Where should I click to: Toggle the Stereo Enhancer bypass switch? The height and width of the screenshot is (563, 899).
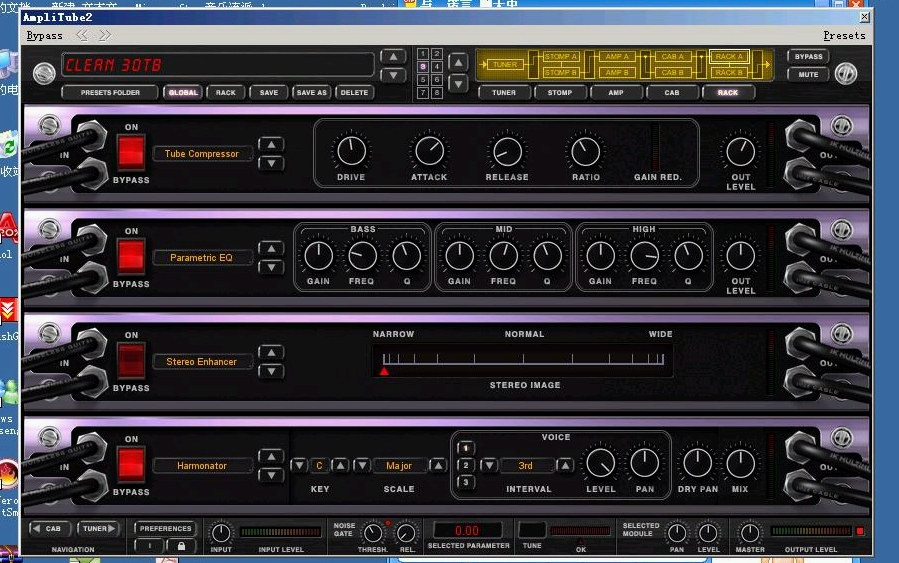pyautogui.click(x=131, y=361)
